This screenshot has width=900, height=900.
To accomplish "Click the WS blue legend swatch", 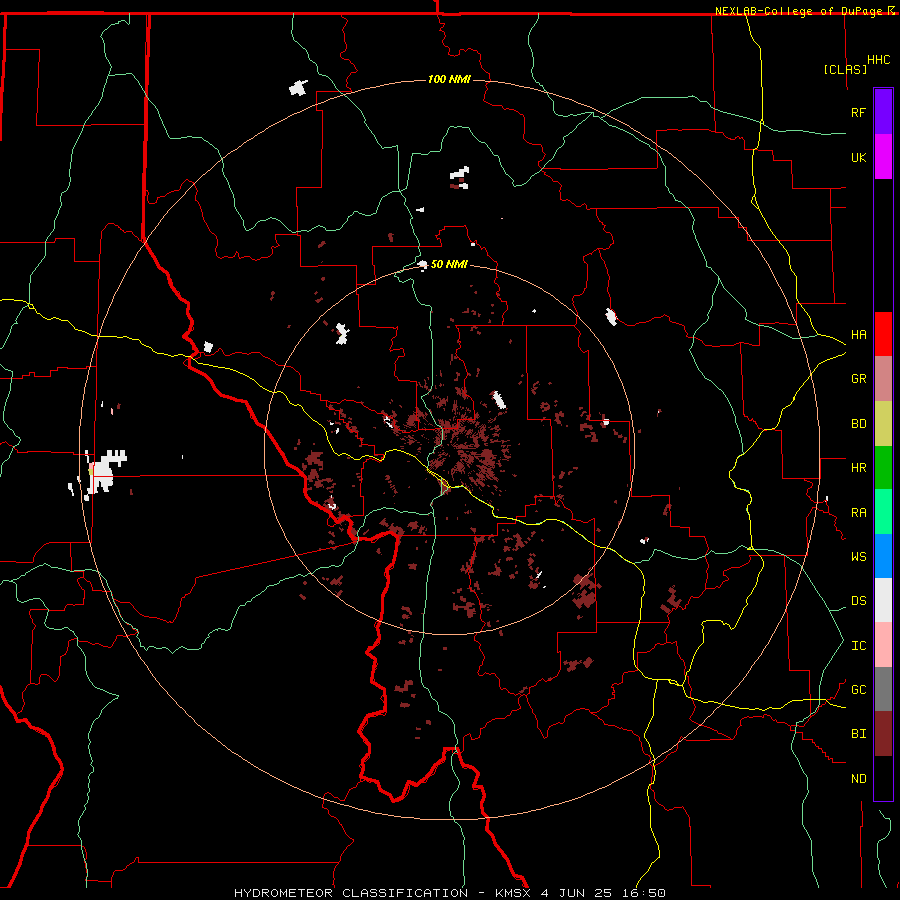I will (883, 556).
